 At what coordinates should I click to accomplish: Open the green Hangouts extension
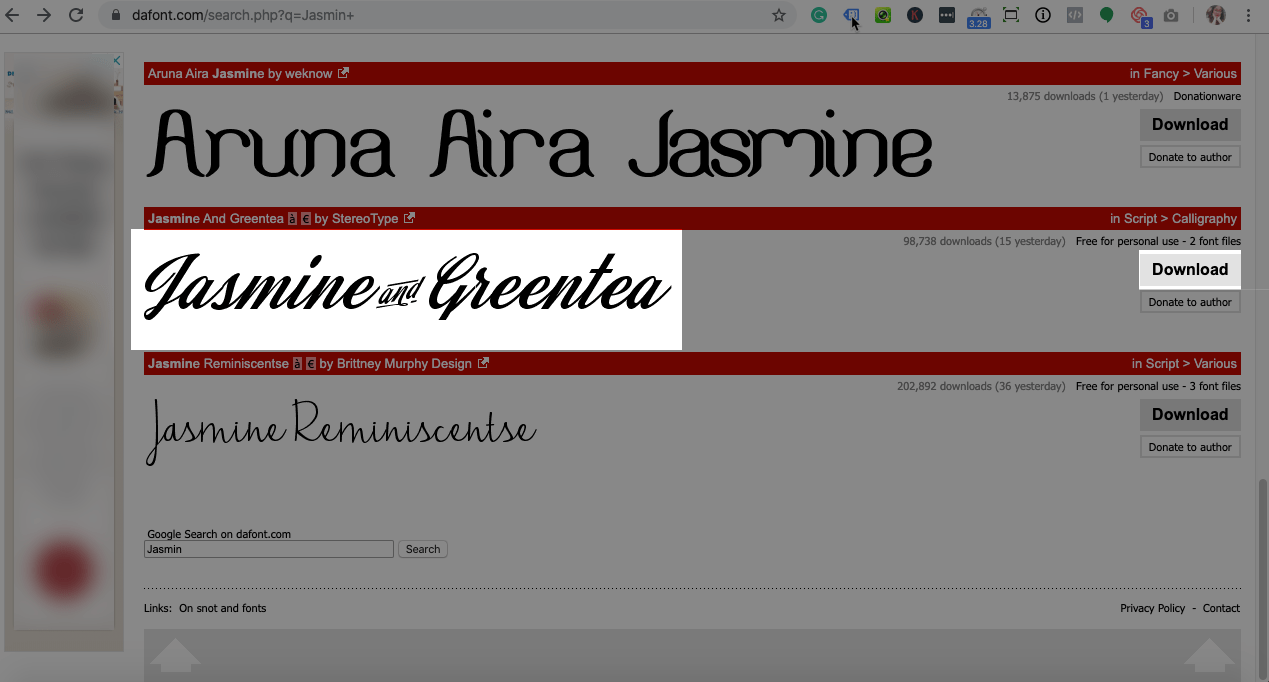tap(1107, 15)
